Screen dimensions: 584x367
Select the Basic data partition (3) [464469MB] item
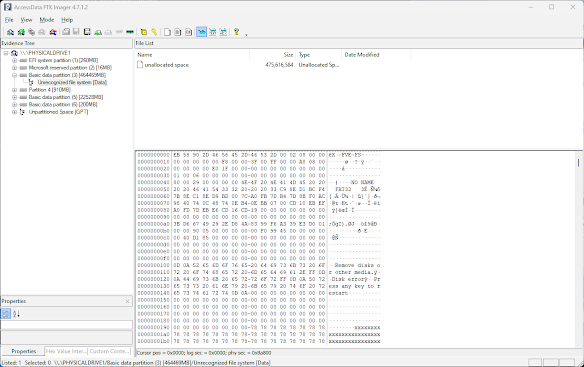click(67, 75)
